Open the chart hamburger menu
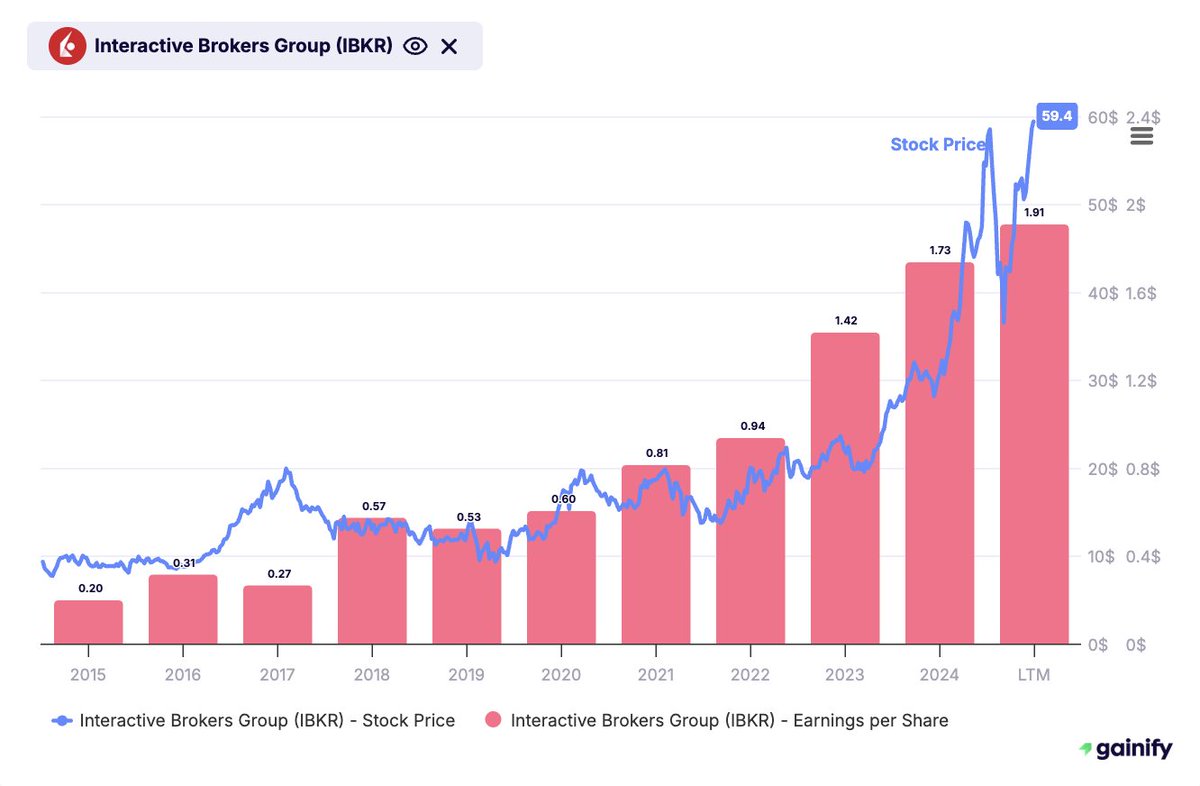Screen dimensions: 1200x786 tap(1142, 136)
